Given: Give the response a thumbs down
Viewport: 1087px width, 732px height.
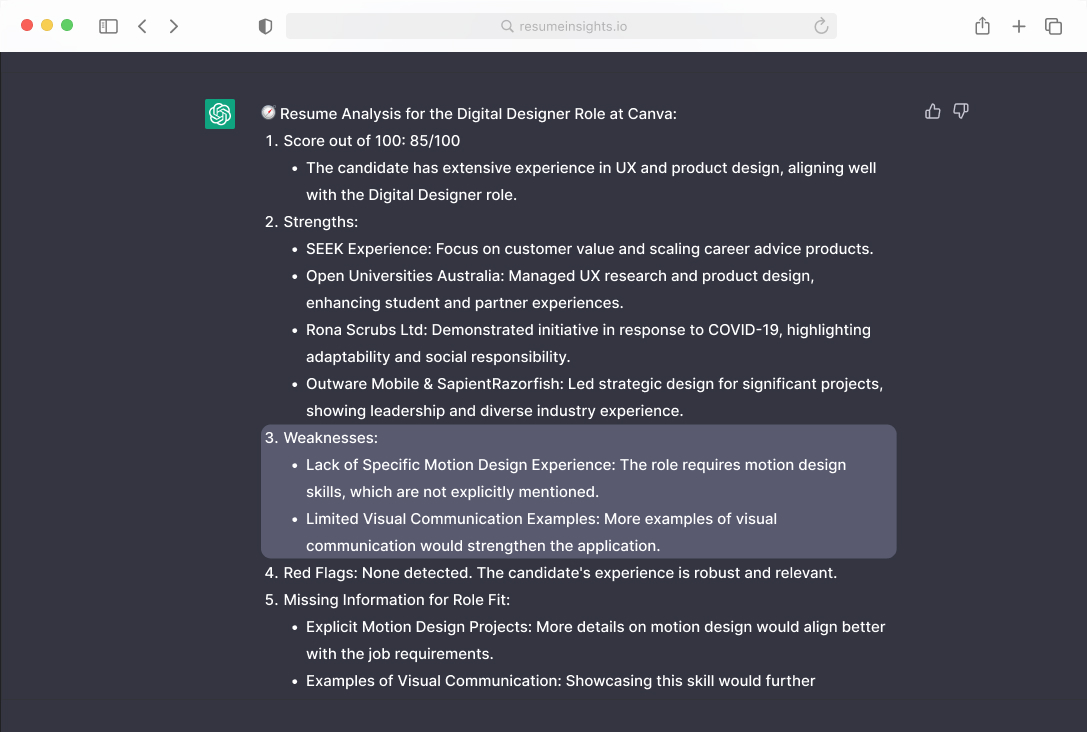Looking at the screenshot, I should pos(961,111).
